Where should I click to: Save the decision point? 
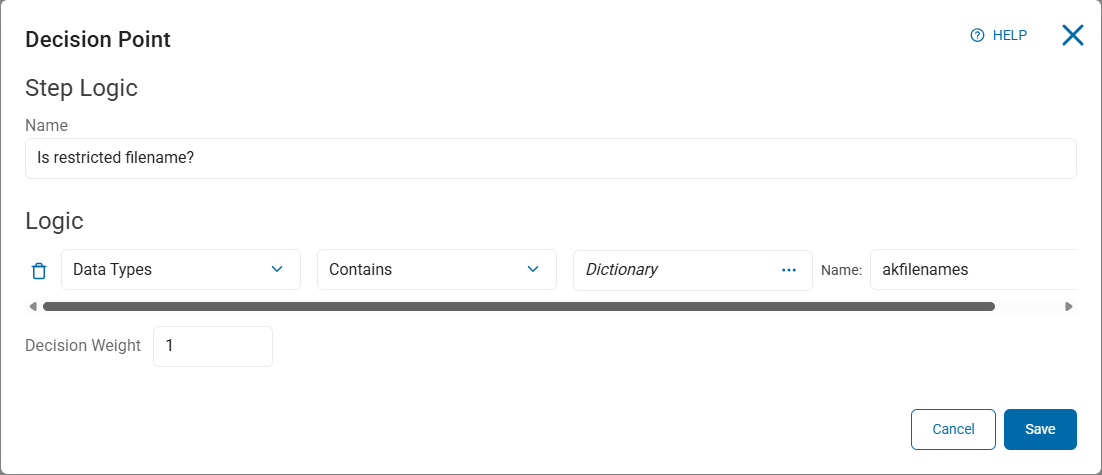1040,429
